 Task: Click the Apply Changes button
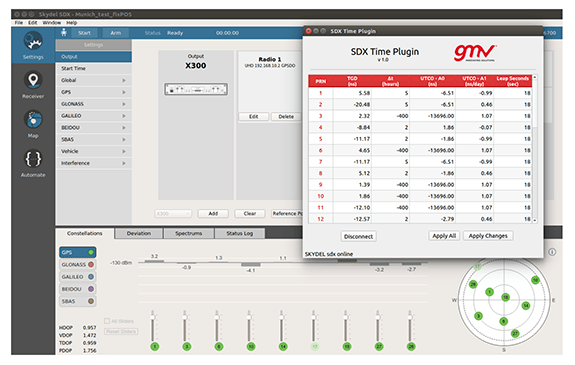point(488,236)
